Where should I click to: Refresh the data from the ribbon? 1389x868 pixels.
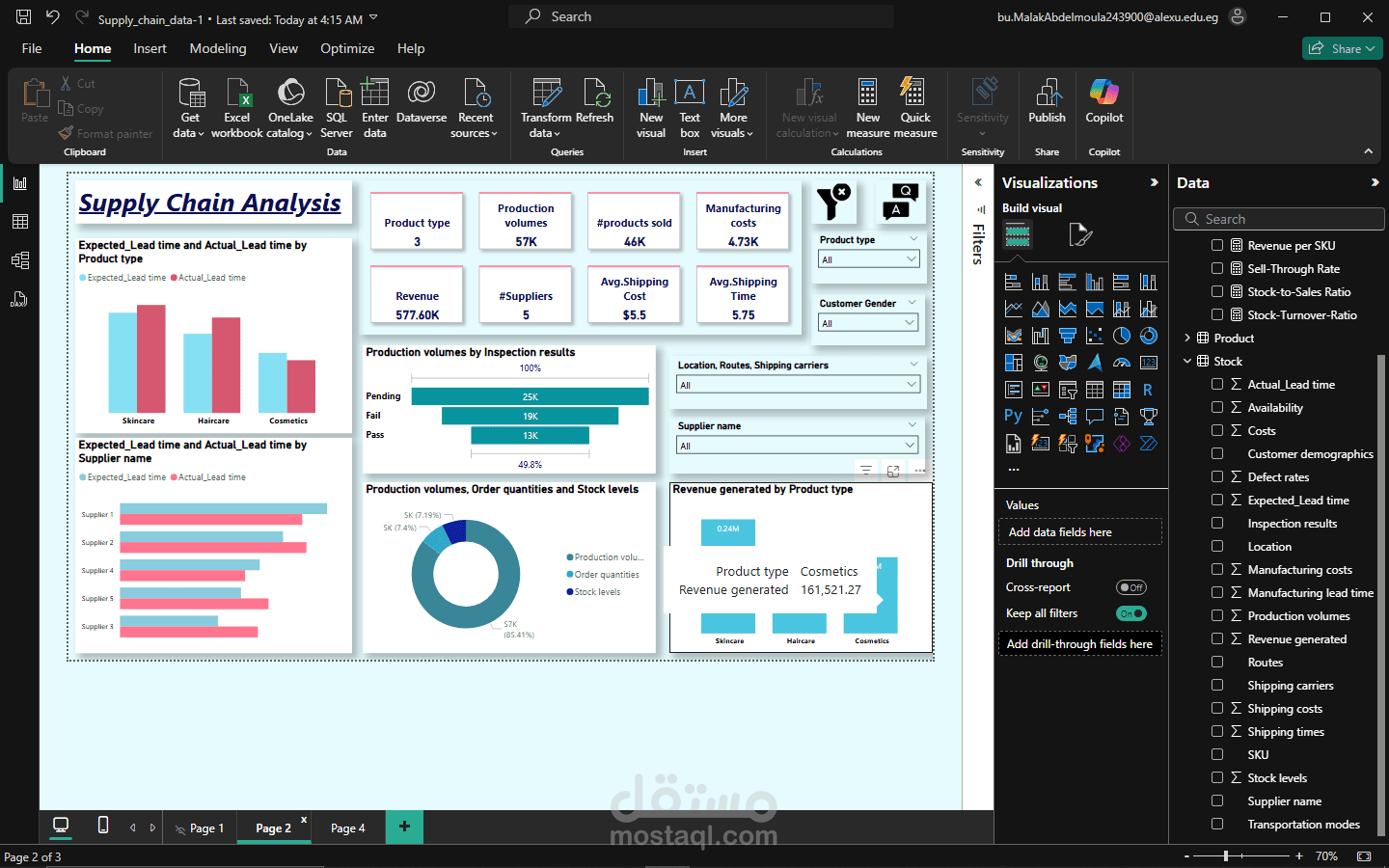595,101
